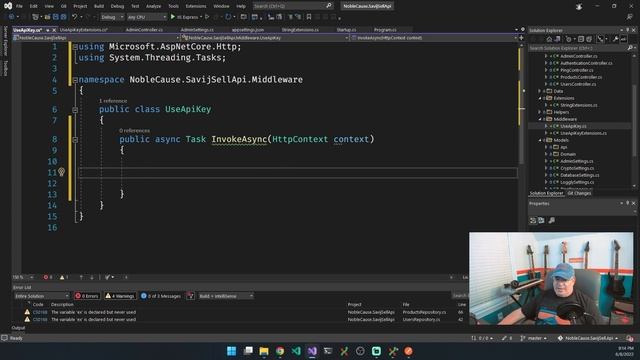Open the Output tab at bottom
The height and width of the screenshot is (360, 640).
point(18,328)
